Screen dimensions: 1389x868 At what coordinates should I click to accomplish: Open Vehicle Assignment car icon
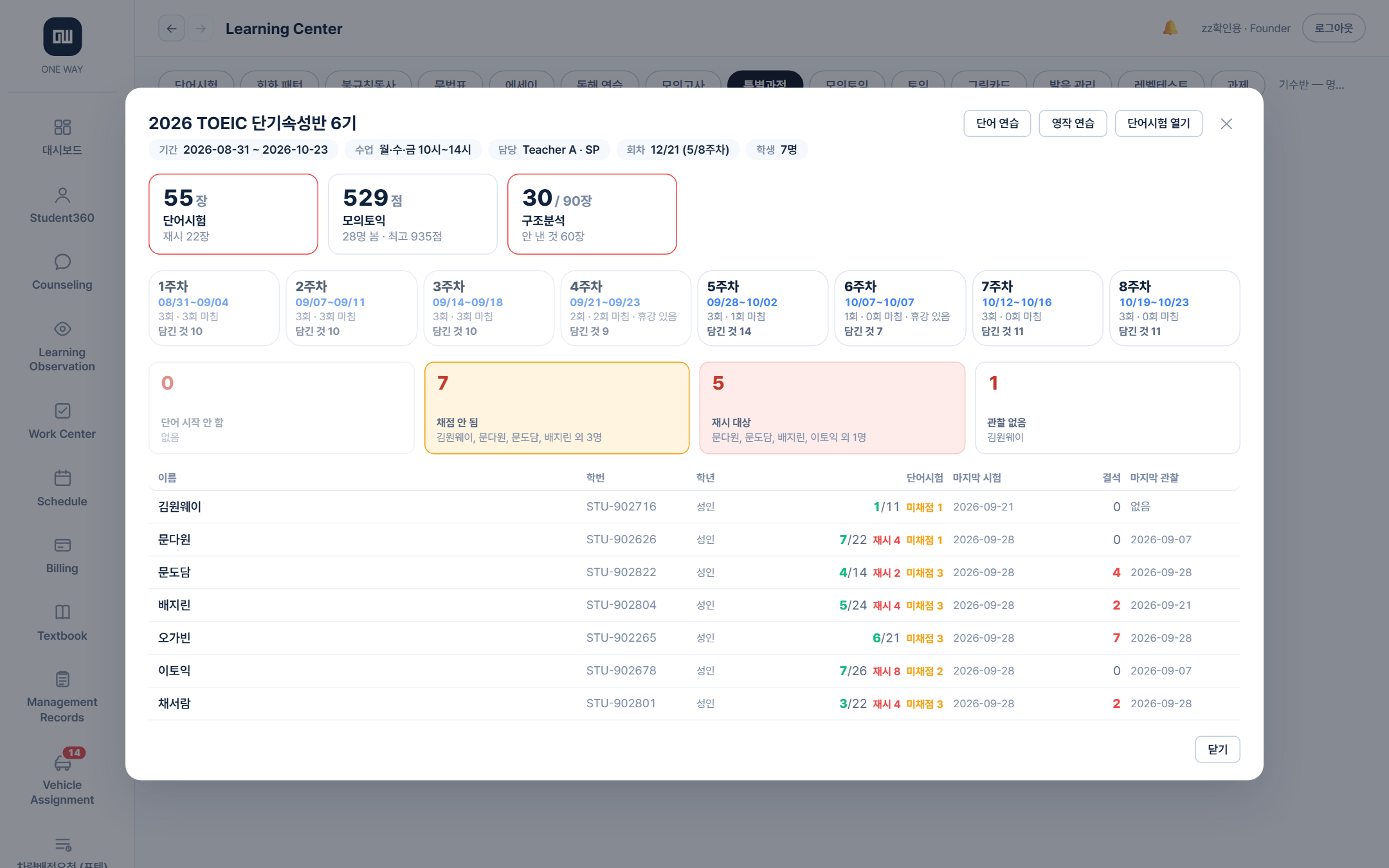62,763
